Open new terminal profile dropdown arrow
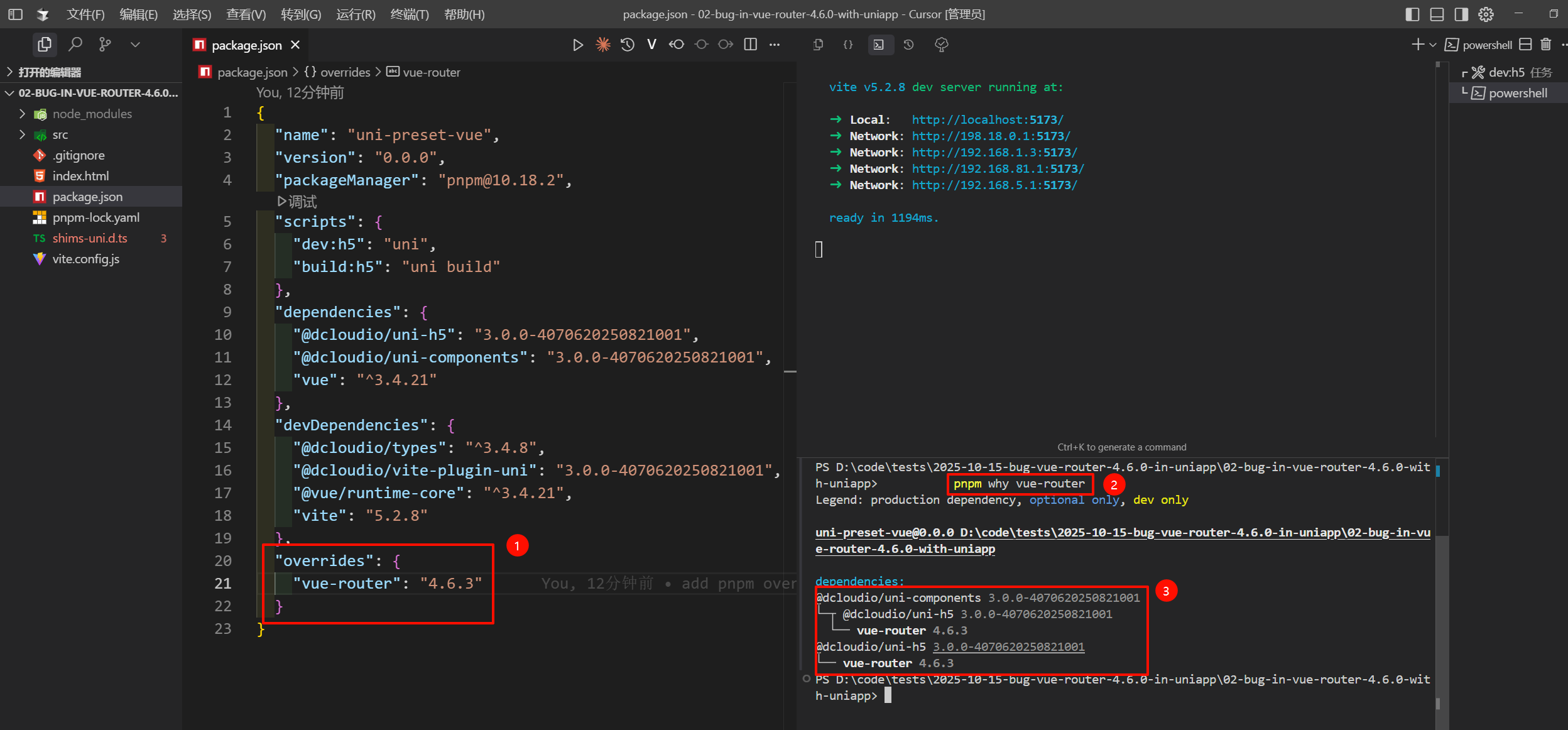 pos(1433,45)
